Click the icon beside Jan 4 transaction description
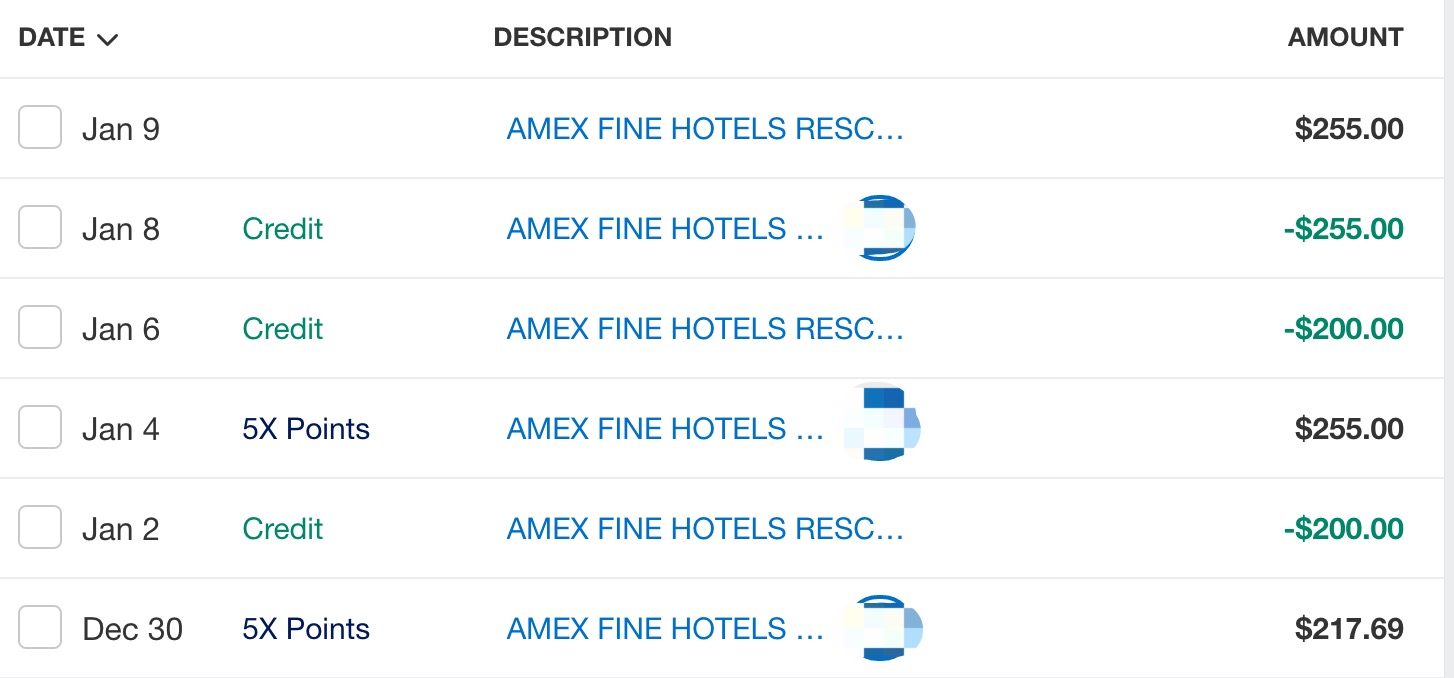 click(x=881, y=424)
